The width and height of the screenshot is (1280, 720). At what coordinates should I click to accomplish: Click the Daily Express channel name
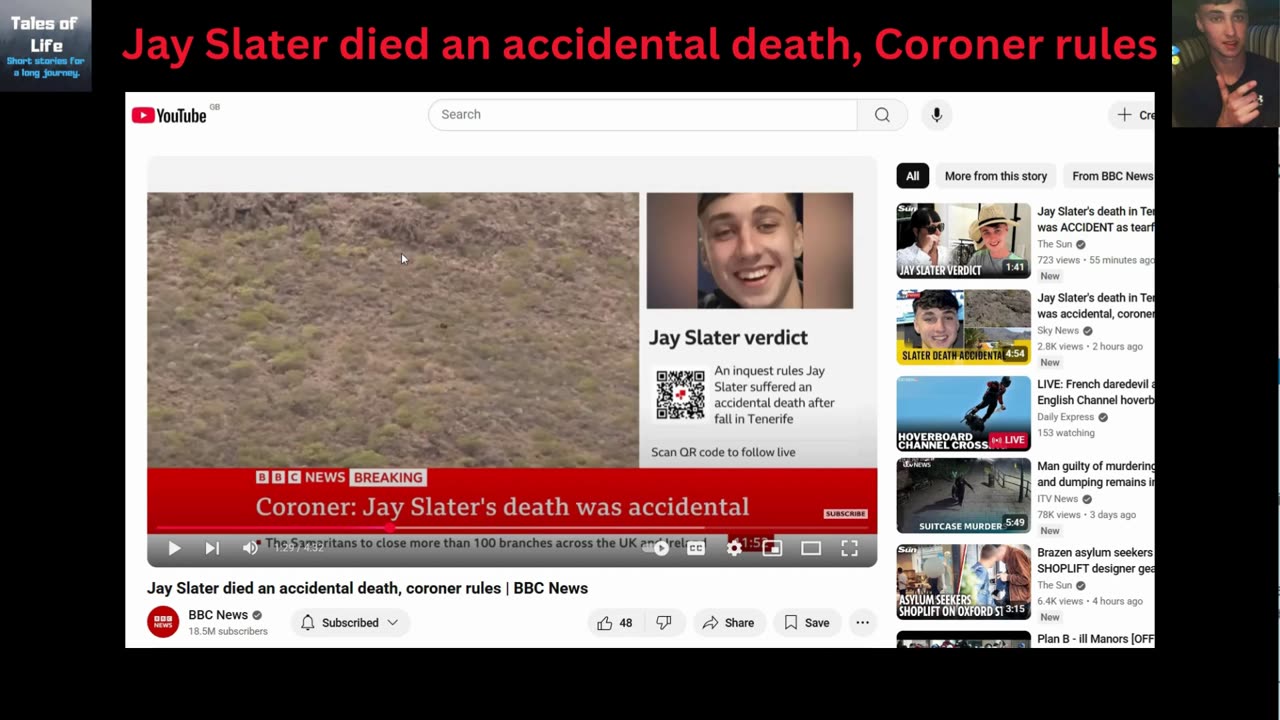1065,417
